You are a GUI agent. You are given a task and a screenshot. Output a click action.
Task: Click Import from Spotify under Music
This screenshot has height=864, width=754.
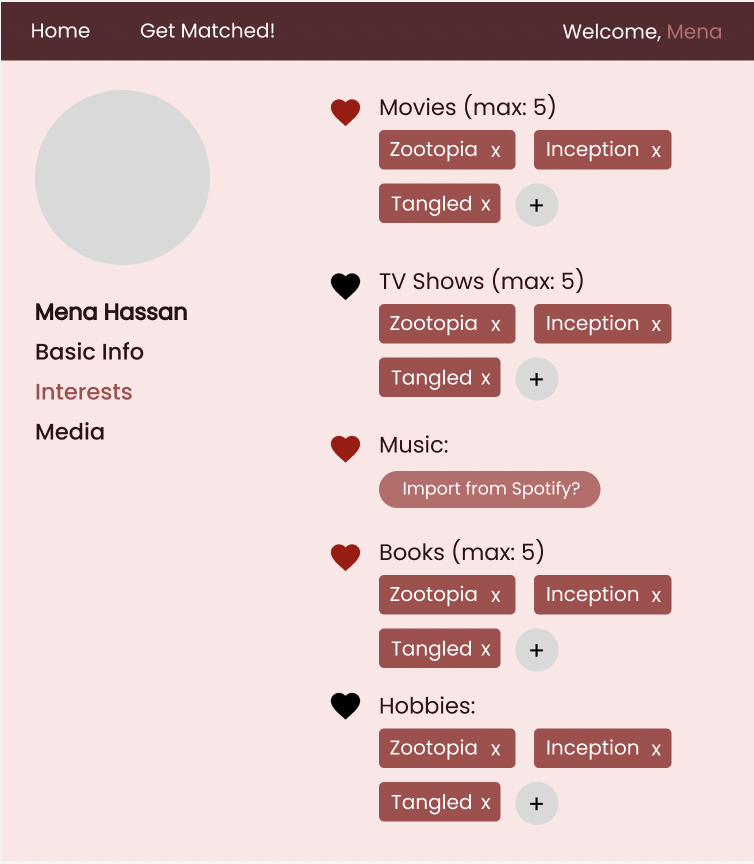coord(489,489)
